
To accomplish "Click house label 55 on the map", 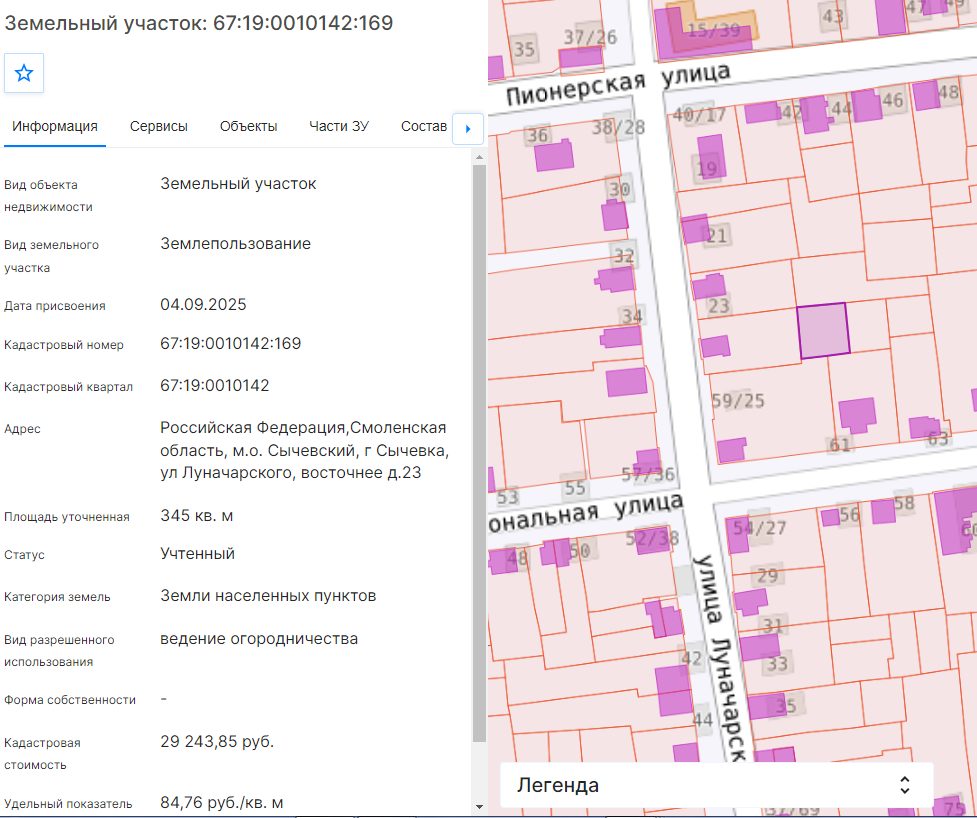I will [x=574, y=488].
